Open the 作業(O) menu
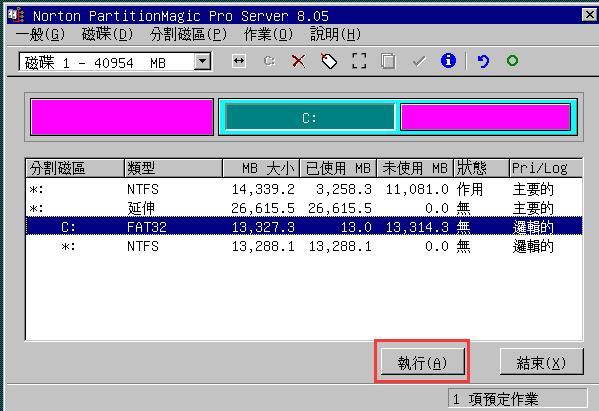This screenshot has height=411, width=599. click(268, 35)
